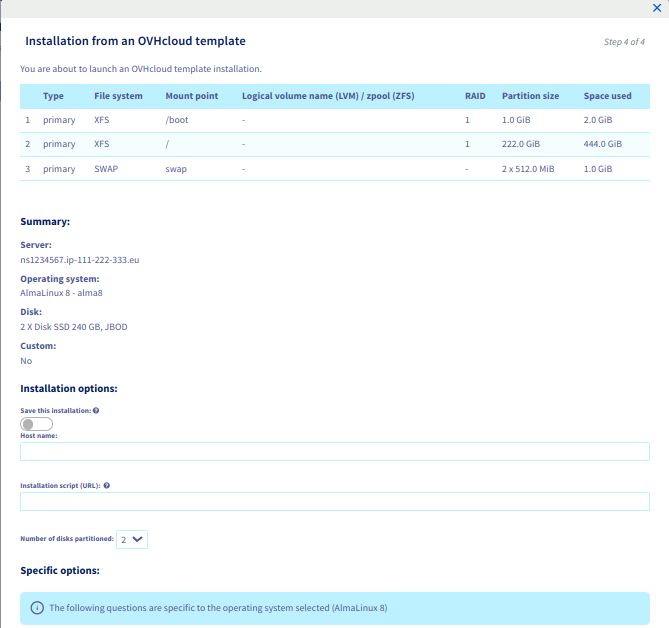
Task: Click help icon beside Save this installation
Action: (96, 411)
